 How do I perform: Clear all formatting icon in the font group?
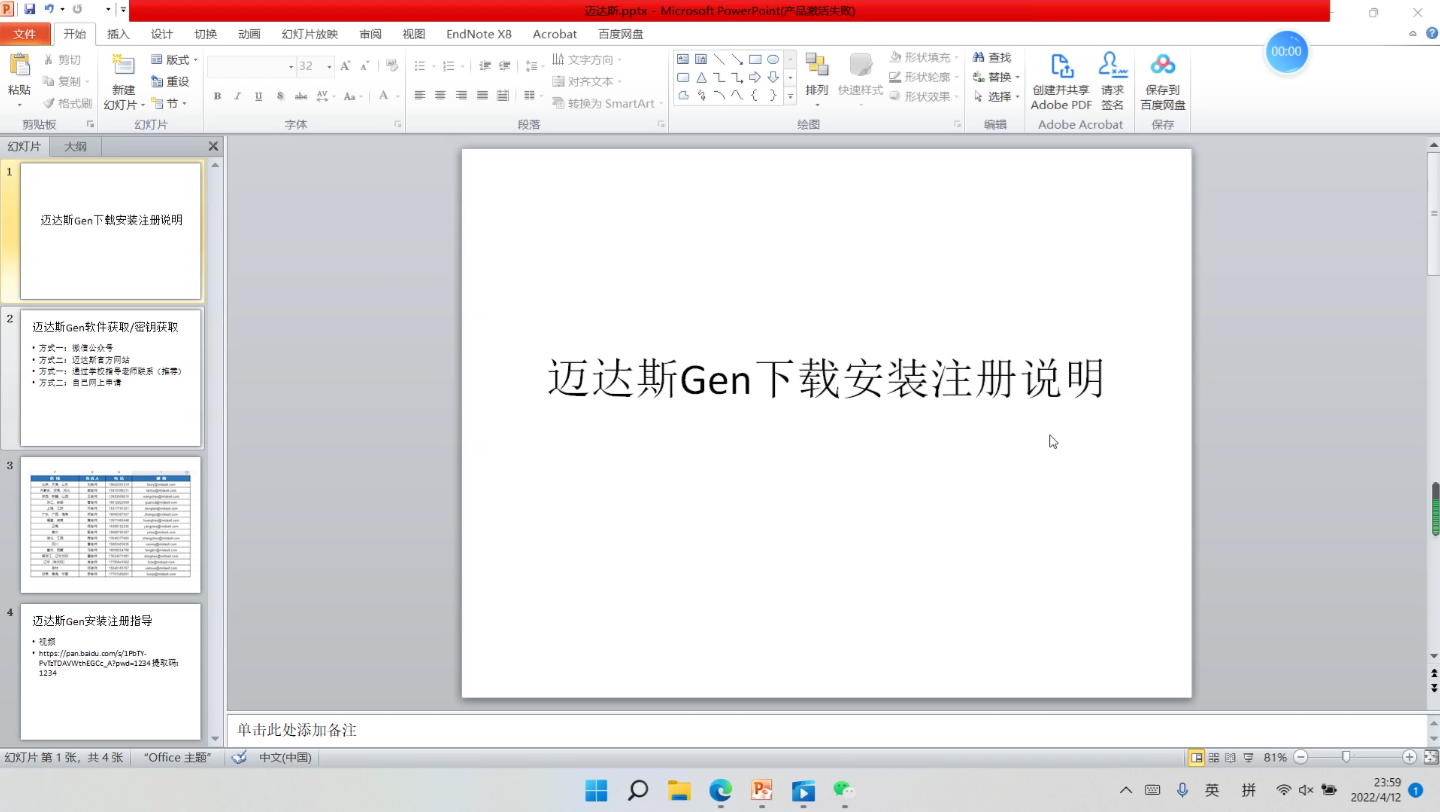point(392,66)
